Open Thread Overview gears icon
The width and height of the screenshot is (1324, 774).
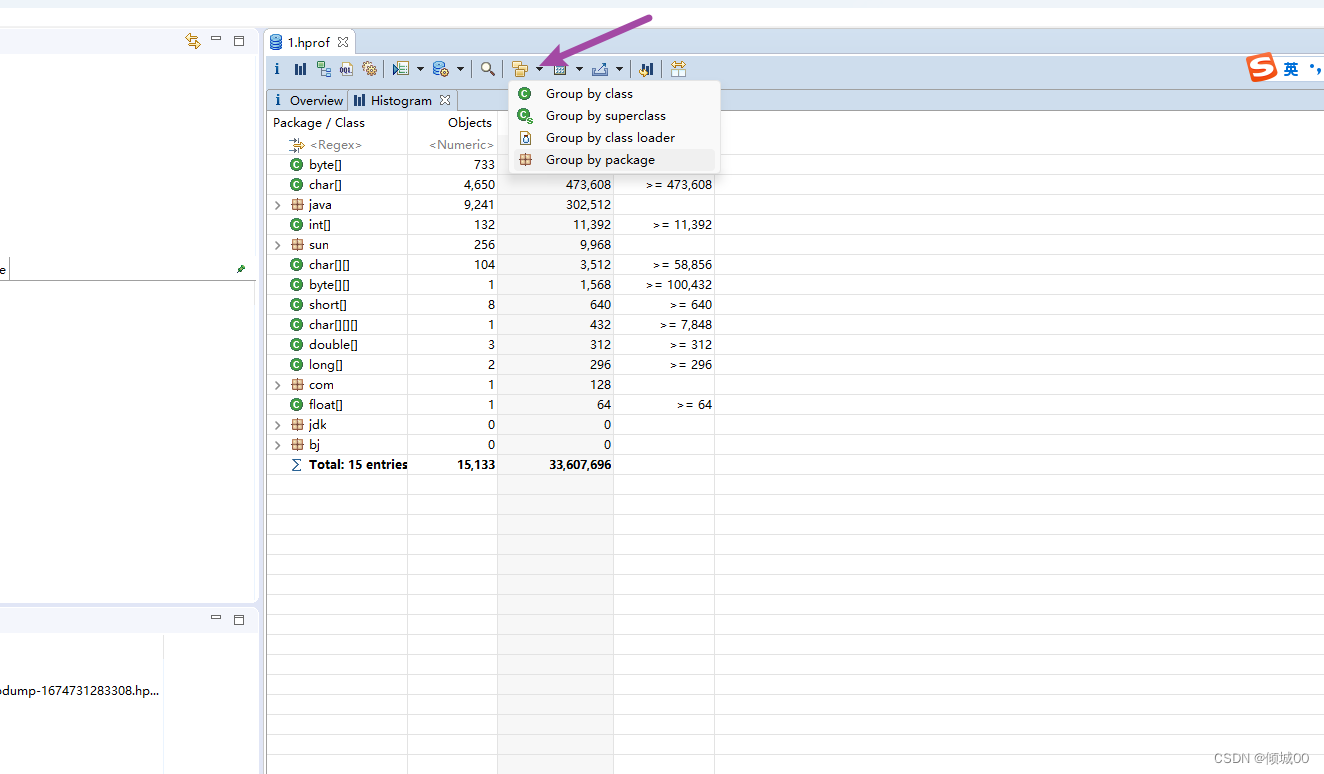[370, 69]
